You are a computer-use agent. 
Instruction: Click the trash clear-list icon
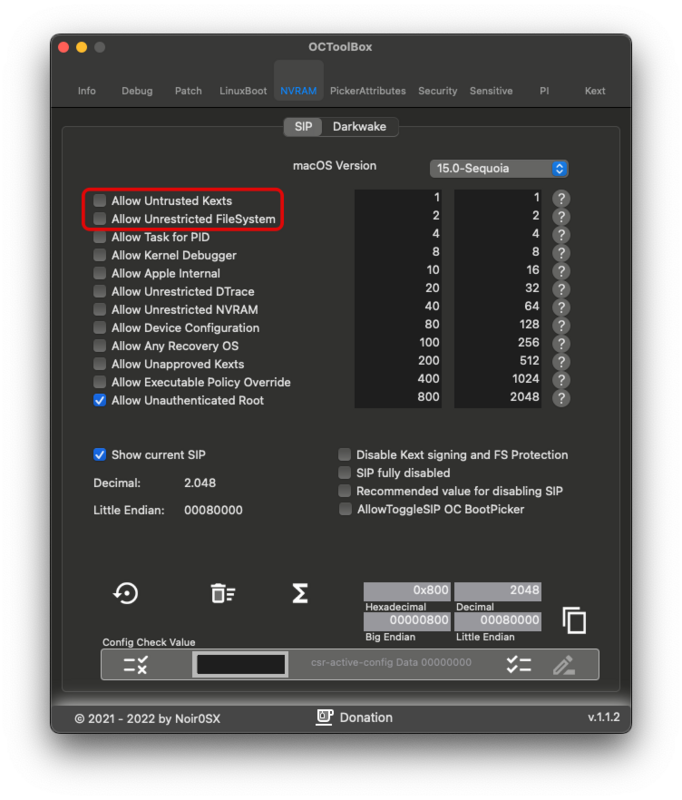[222, 593]
